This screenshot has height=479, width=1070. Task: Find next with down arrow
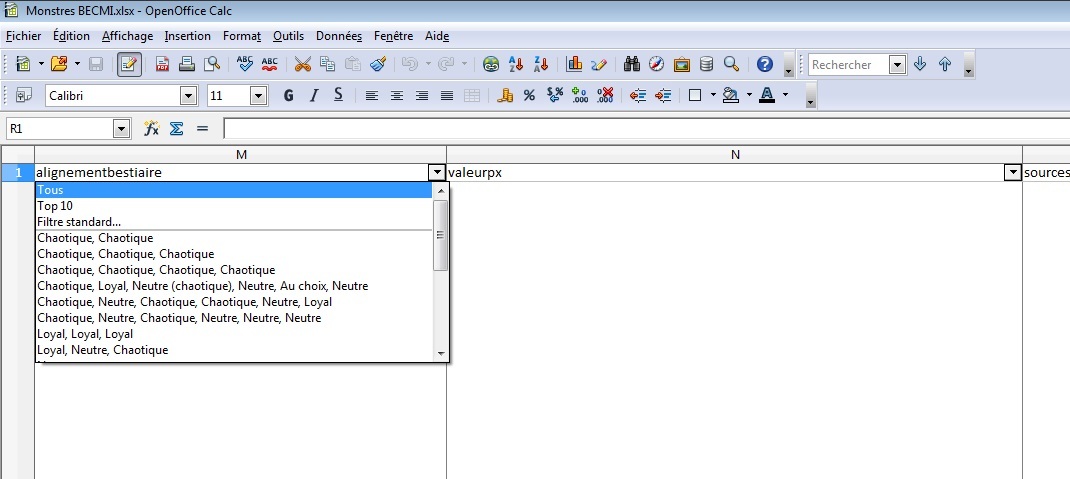[920, 64]
